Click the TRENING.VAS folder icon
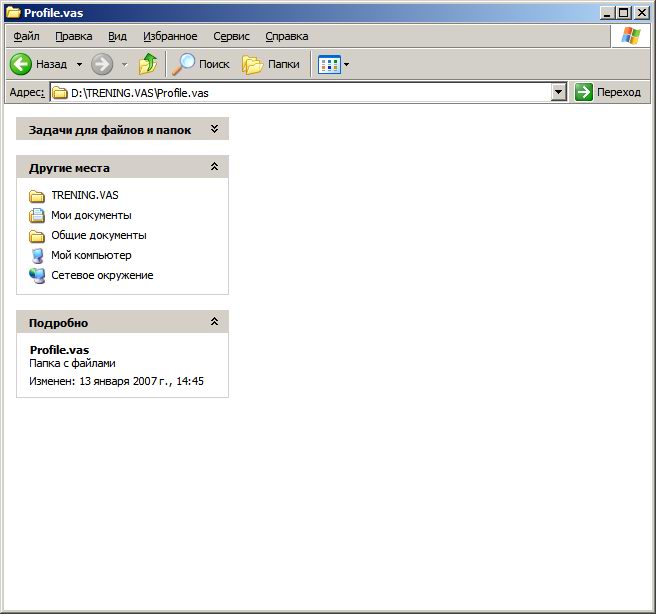This screenshot has width=656, height=614. pyautogui.click(x=37, y=196)
